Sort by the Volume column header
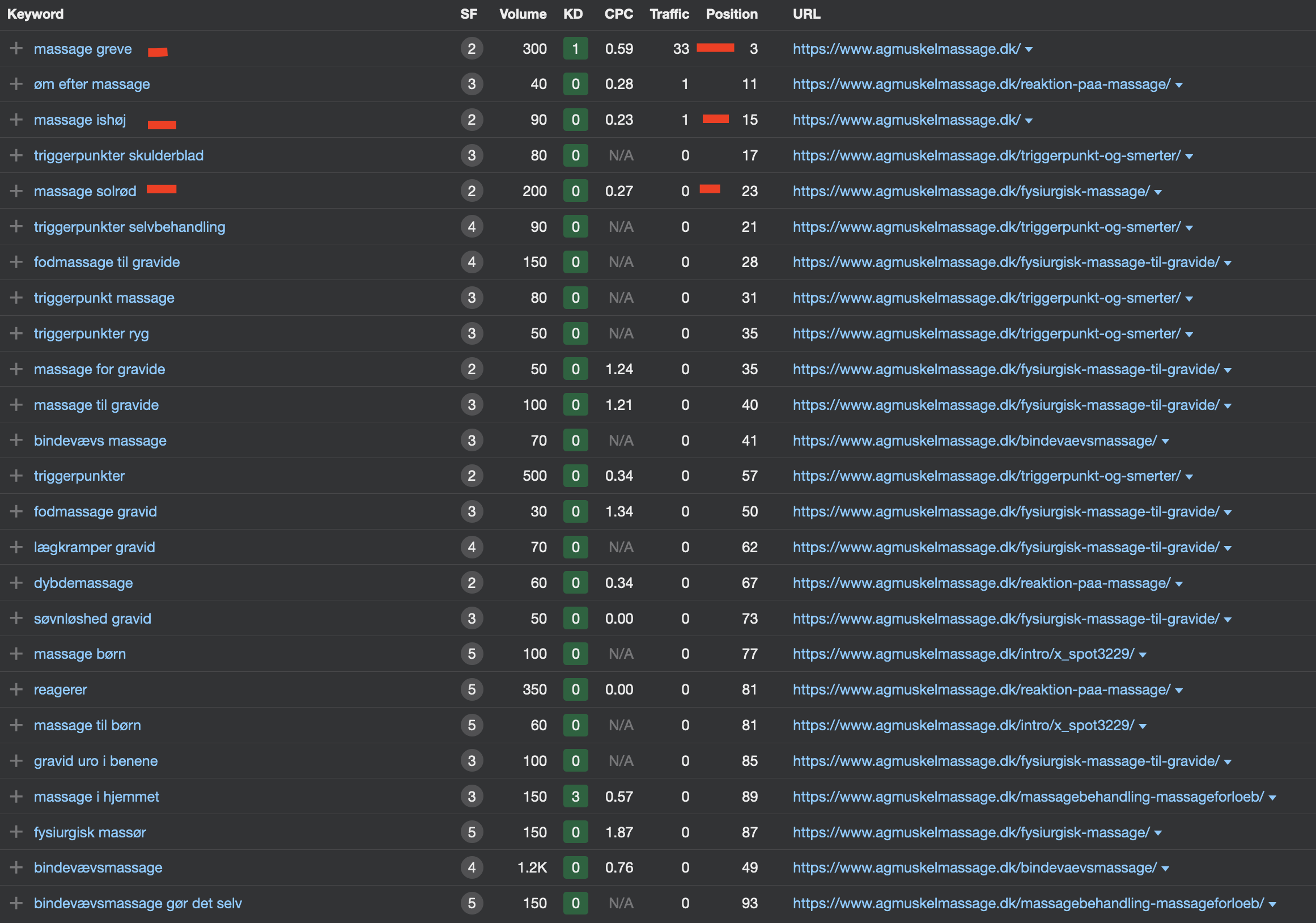This screenshot has width=1316, height=923. 522,14
